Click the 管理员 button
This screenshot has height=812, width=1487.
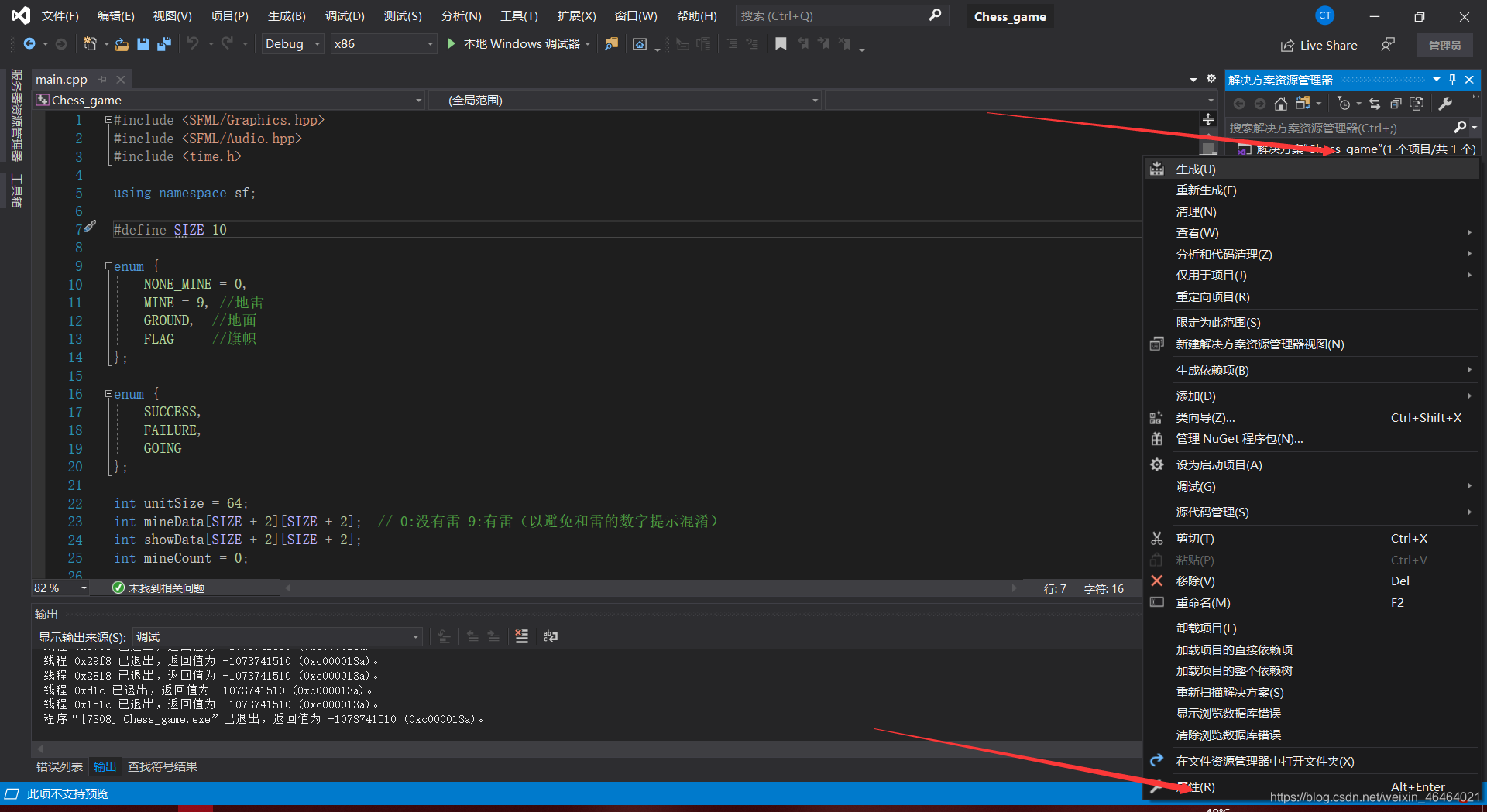click(x=1444, y=46)
